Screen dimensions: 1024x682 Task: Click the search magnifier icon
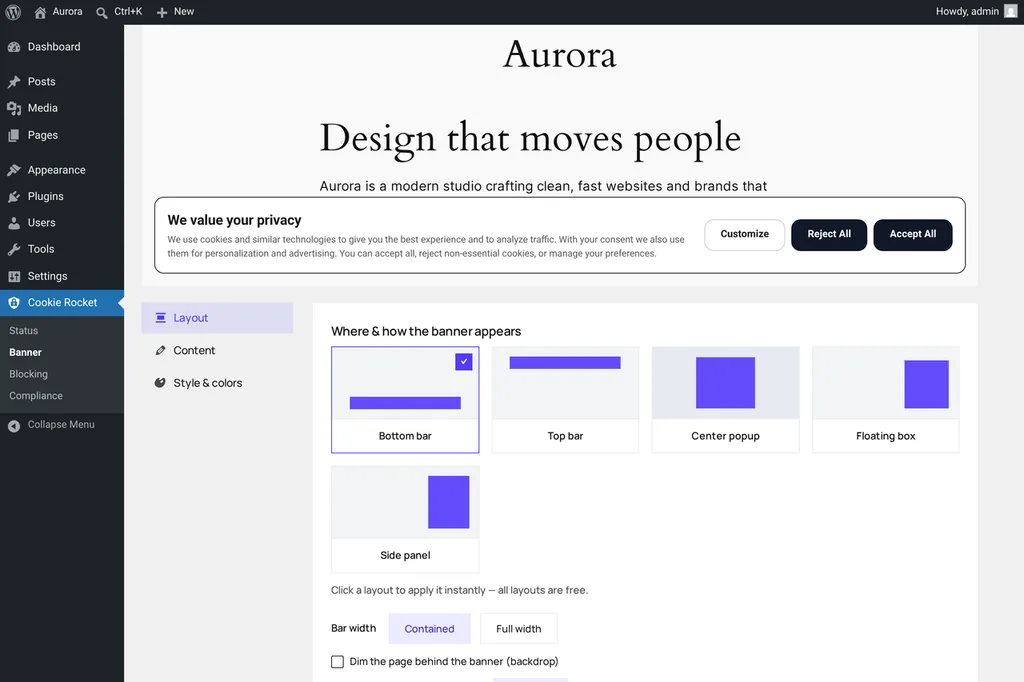102,12
